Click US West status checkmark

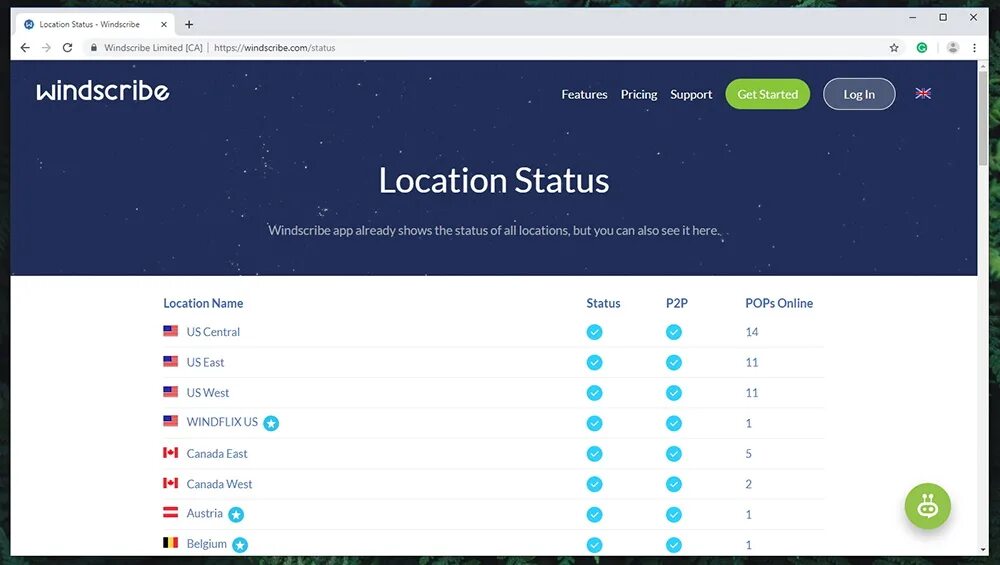[594, 393]
